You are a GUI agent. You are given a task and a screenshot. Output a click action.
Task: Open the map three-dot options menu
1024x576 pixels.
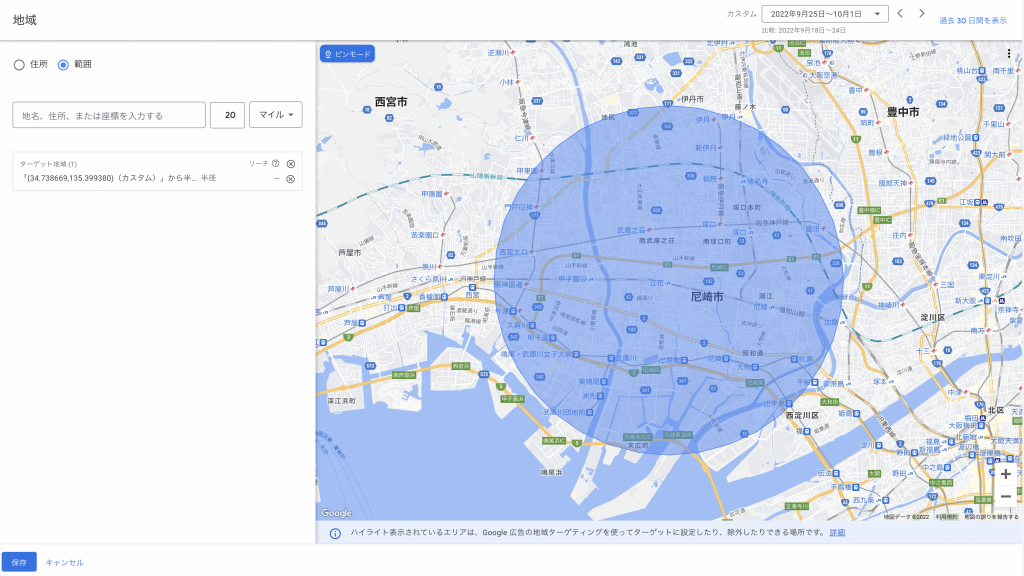pos(1008,54)
